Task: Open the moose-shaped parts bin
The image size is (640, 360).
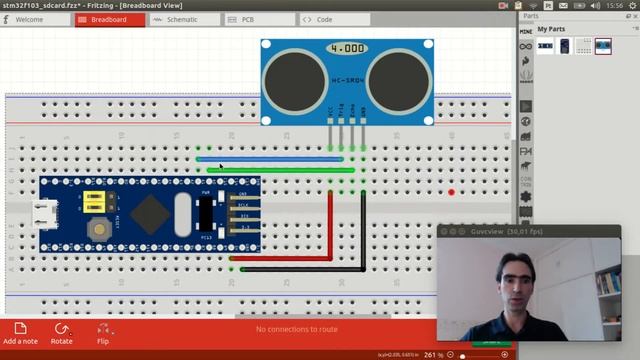Action: coord(526,166)
